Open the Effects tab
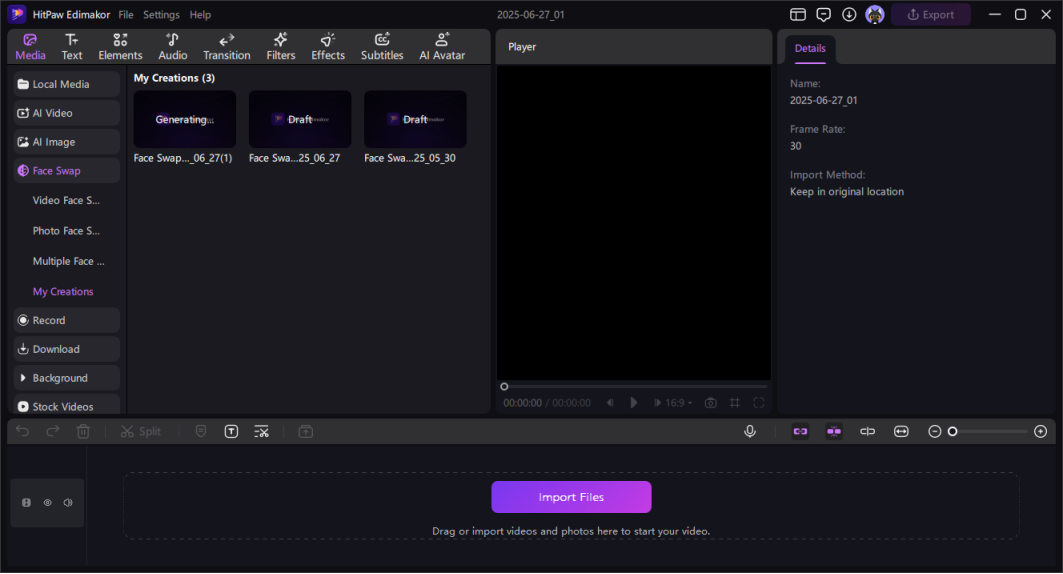Image resolution: width=1063 pixels, height=574 pixels. [x=328, y=47]
